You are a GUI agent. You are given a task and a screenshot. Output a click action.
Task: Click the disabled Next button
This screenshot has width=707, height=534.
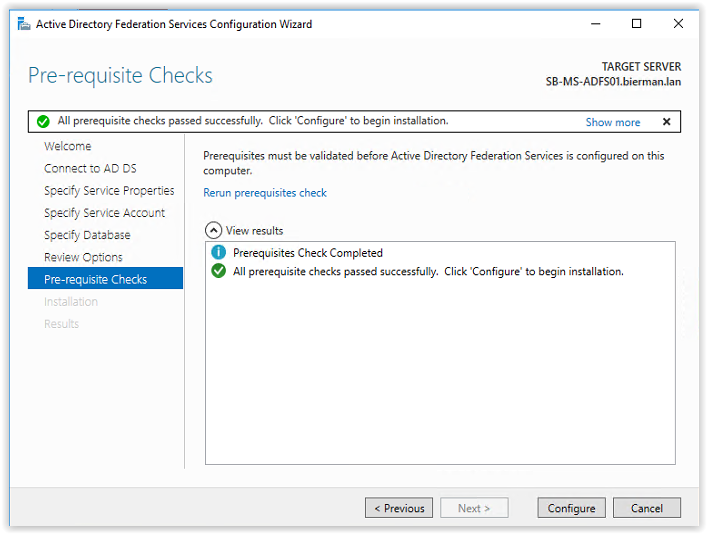tap(474, 508)
